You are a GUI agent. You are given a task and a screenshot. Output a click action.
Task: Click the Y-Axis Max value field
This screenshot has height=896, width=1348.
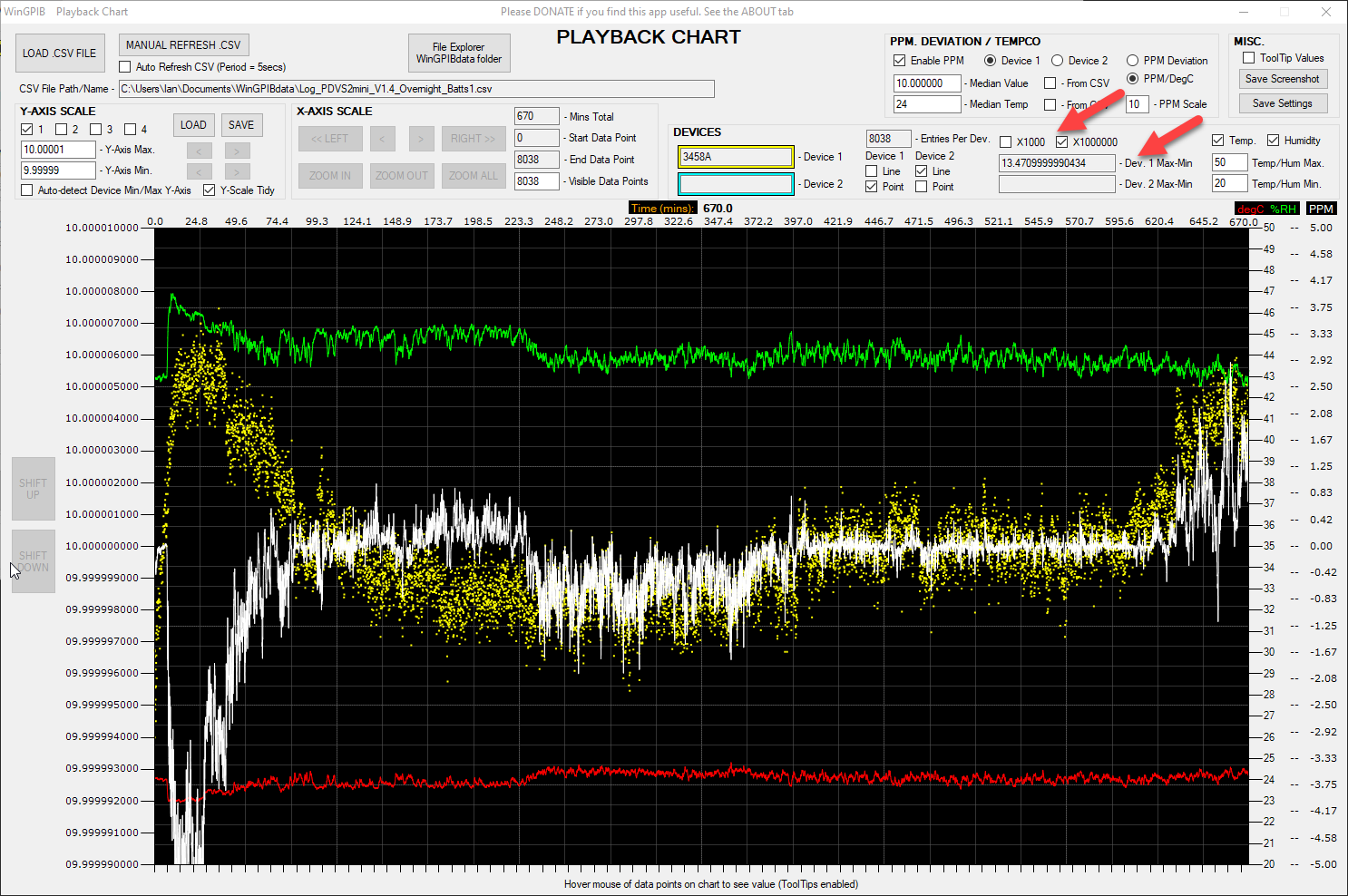coord(58,150)
